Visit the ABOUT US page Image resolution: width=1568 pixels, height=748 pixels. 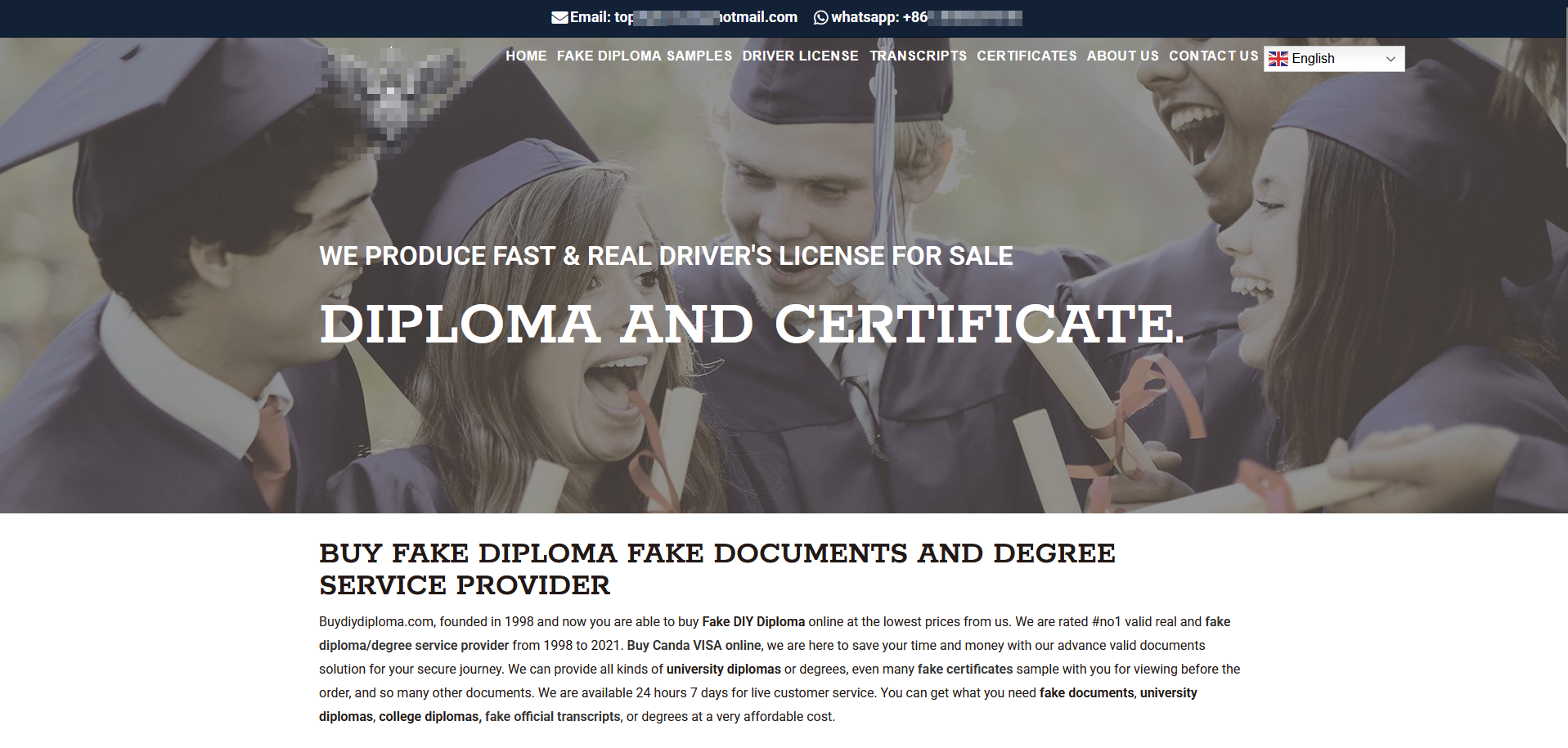click(1122, 56)
